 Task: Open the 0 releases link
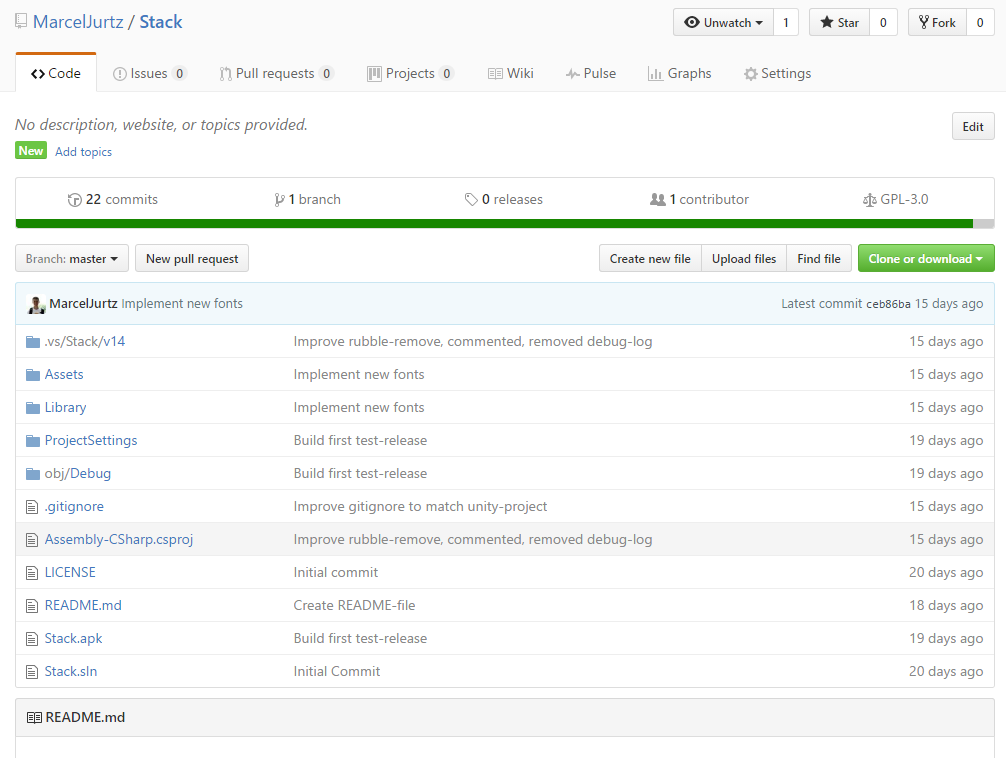504,200
